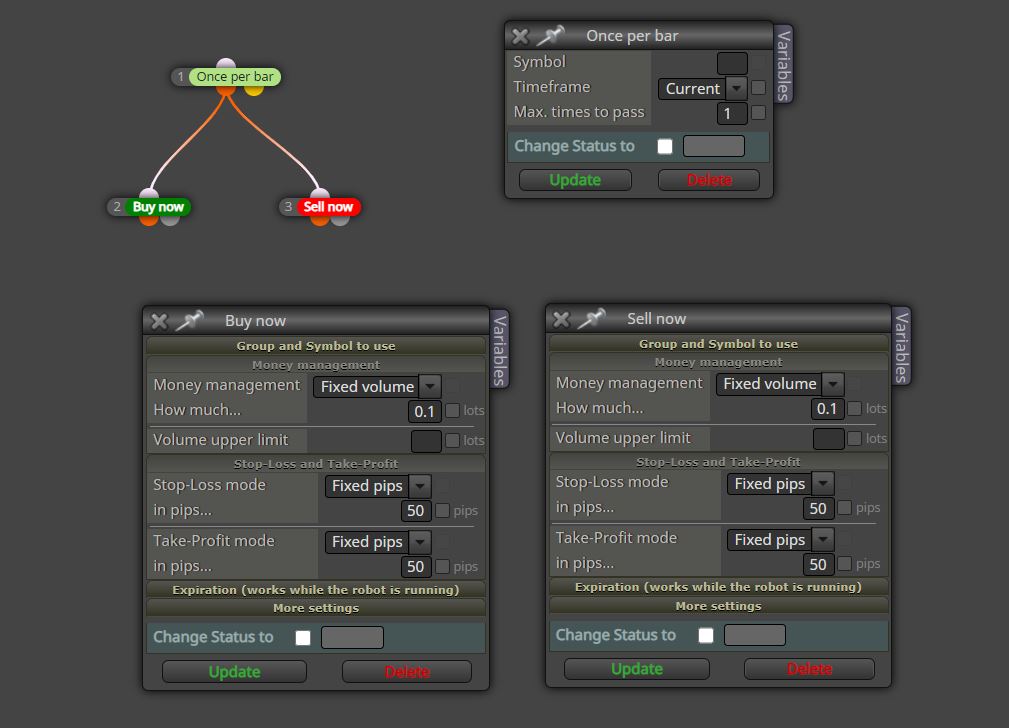1009x728 pixels.
Task: Click Stop-Loss pips field in Sell now
Action: click(x=819, y=509)
